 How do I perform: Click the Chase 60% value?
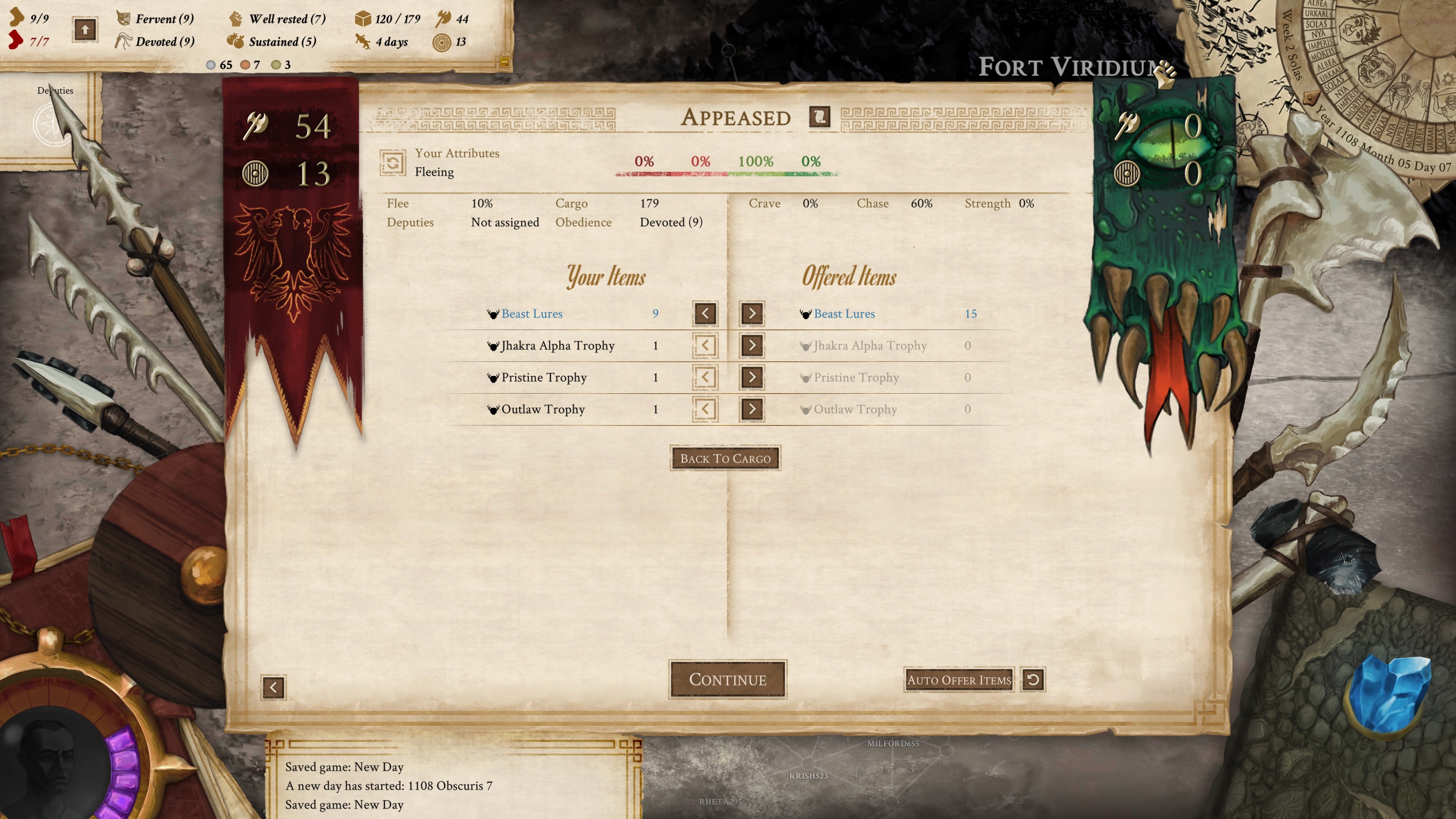[921, 204]
